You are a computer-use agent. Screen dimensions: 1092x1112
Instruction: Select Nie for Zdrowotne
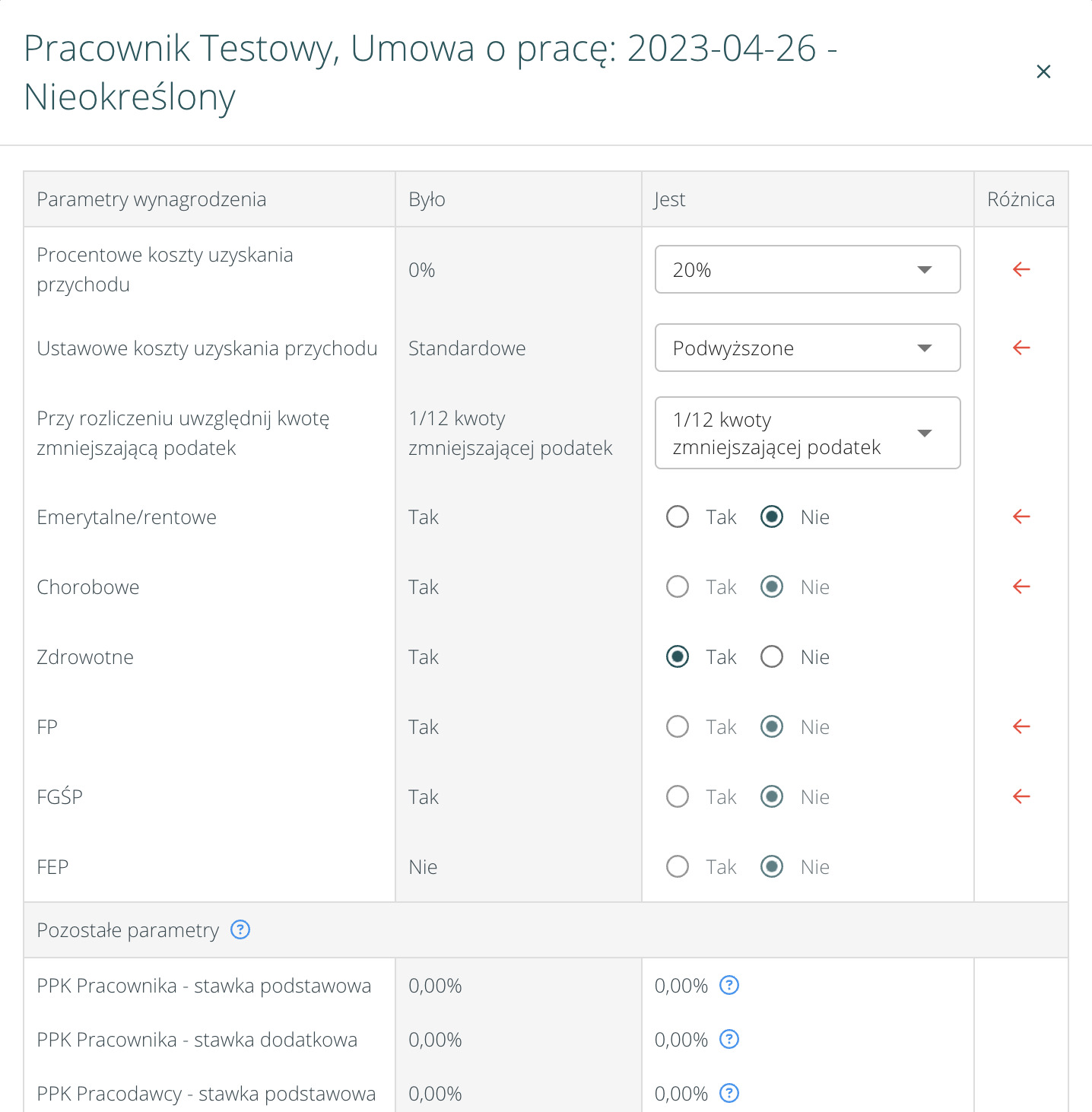coord(772,656)
